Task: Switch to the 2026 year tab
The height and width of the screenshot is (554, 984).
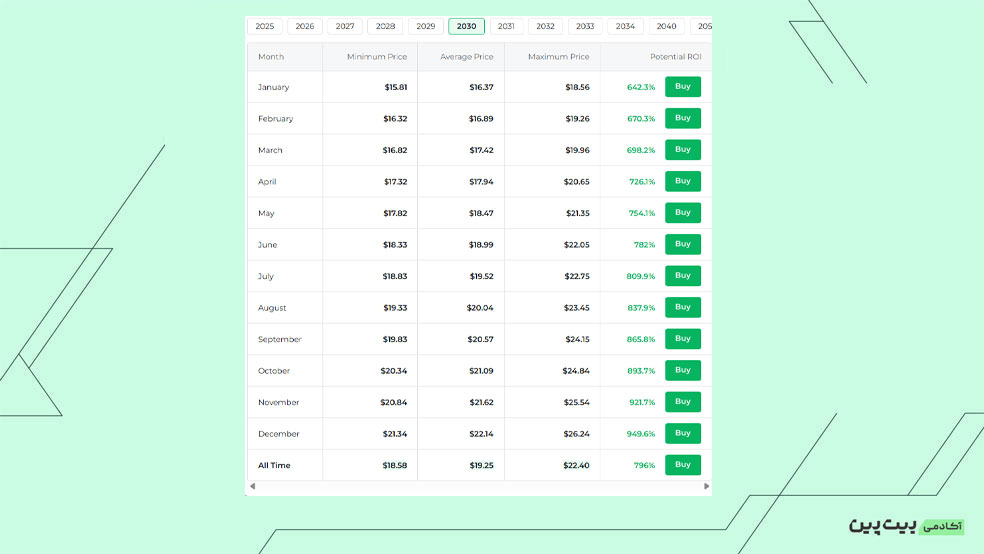Action: 305,26
